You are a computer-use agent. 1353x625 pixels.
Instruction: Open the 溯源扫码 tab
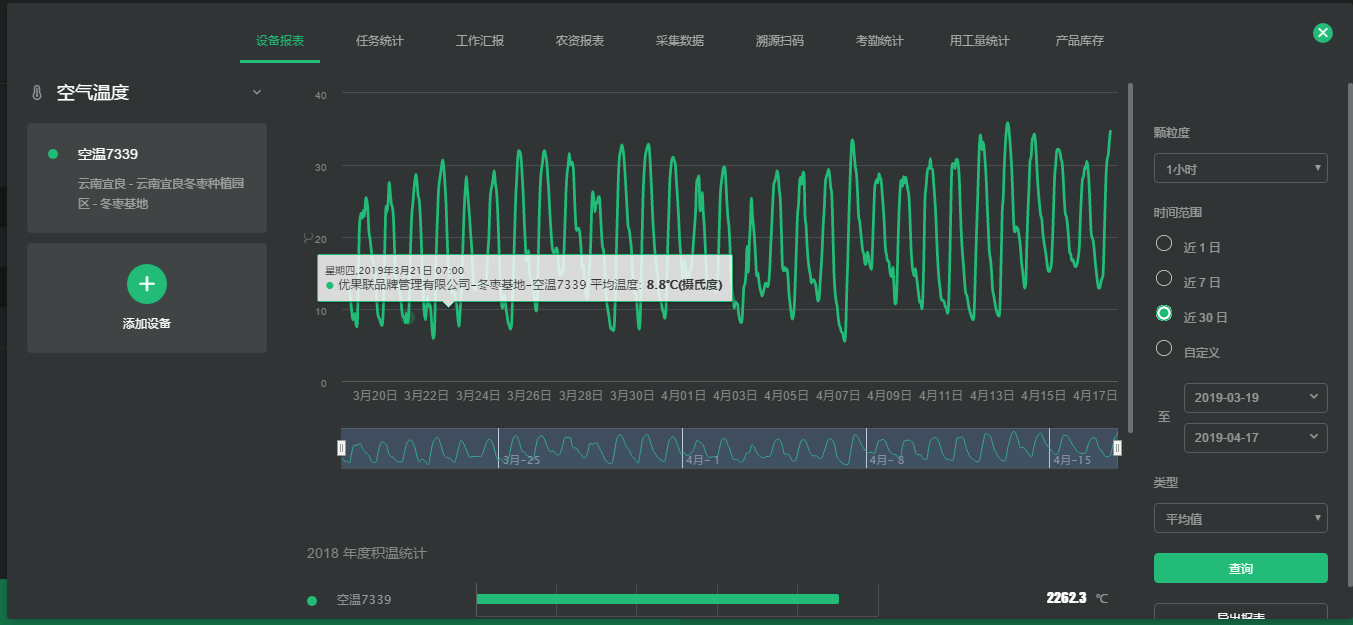click(780, 41)
